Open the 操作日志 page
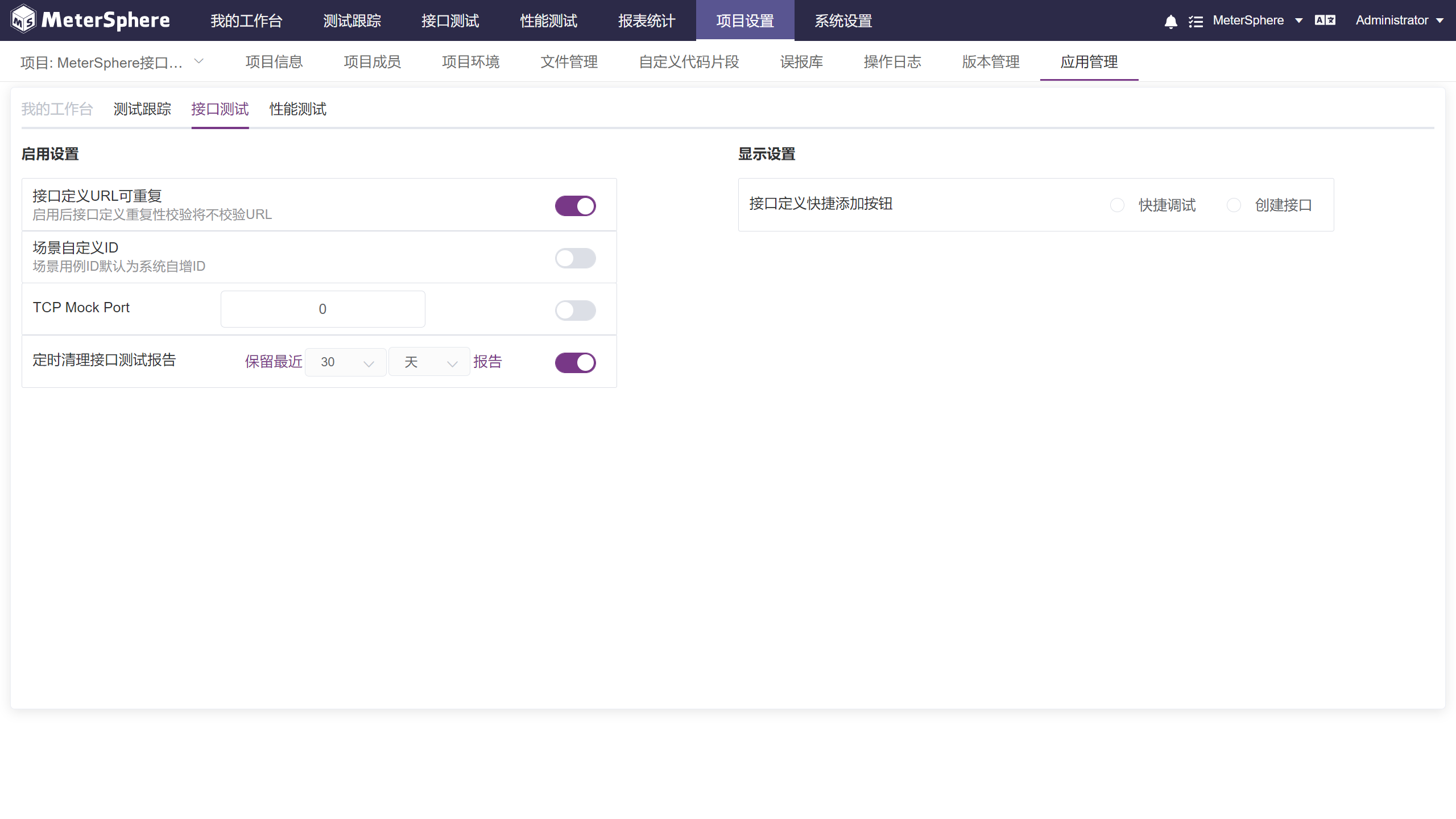The image size is (1456, 819). (x=892, y=62)
